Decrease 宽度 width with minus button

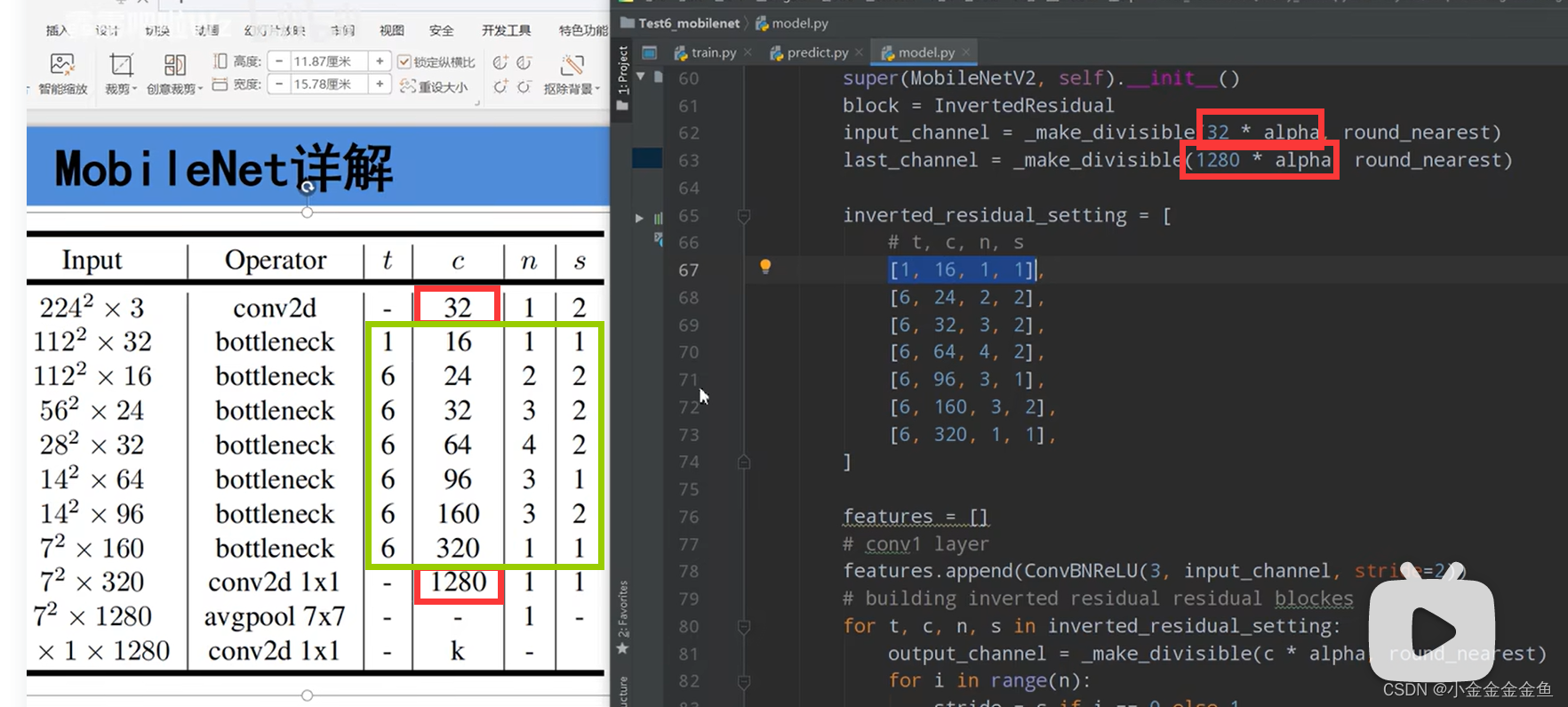click(x=279, y=84)
